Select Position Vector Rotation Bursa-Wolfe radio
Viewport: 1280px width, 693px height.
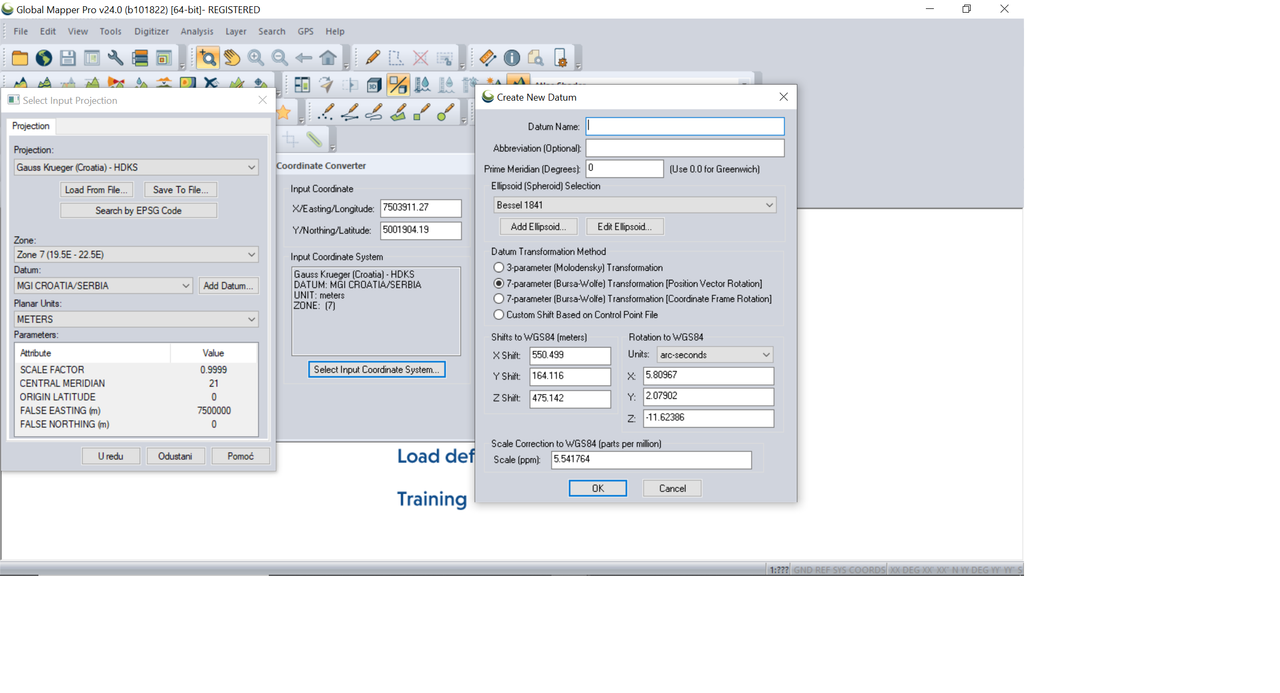(498, 284)
